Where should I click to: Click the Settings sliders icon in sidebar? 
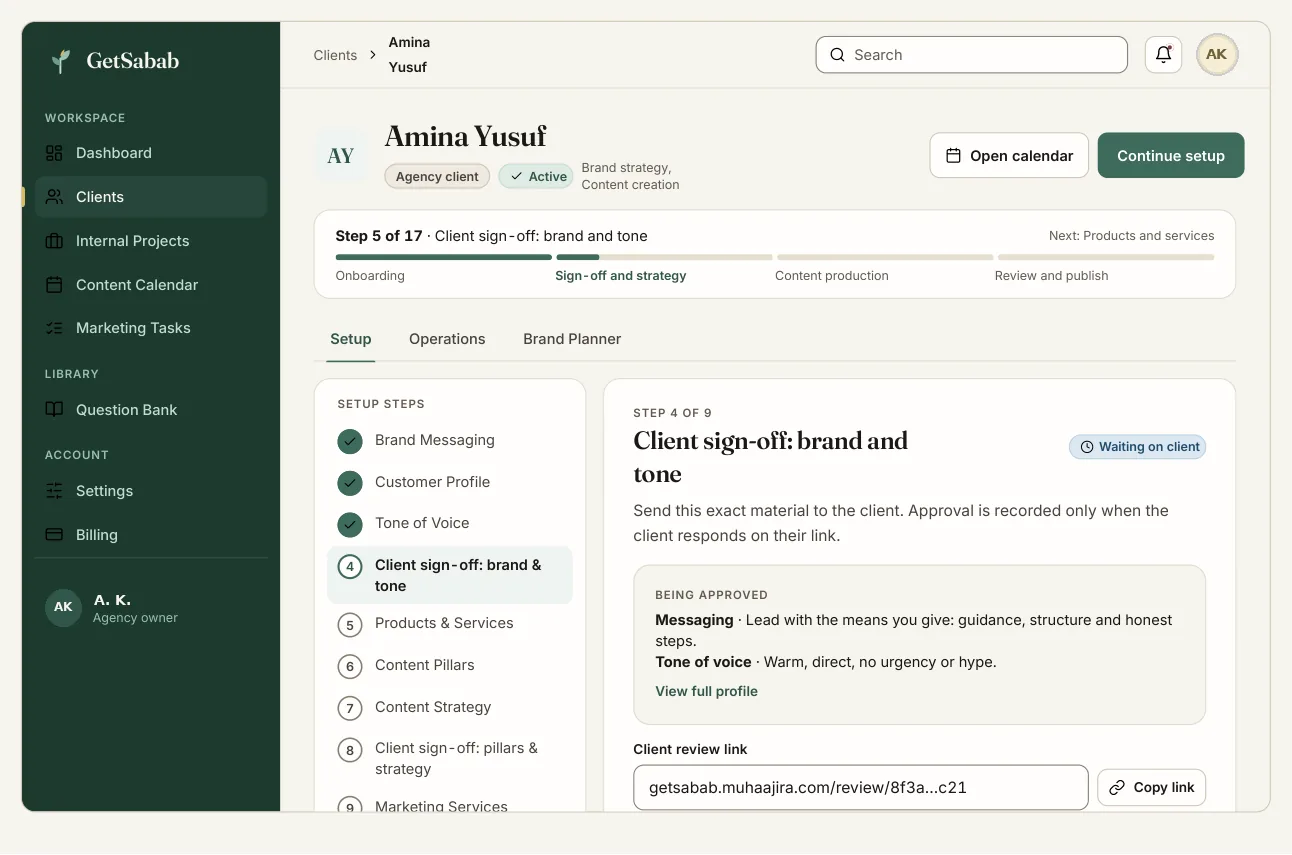click(54, 491)
